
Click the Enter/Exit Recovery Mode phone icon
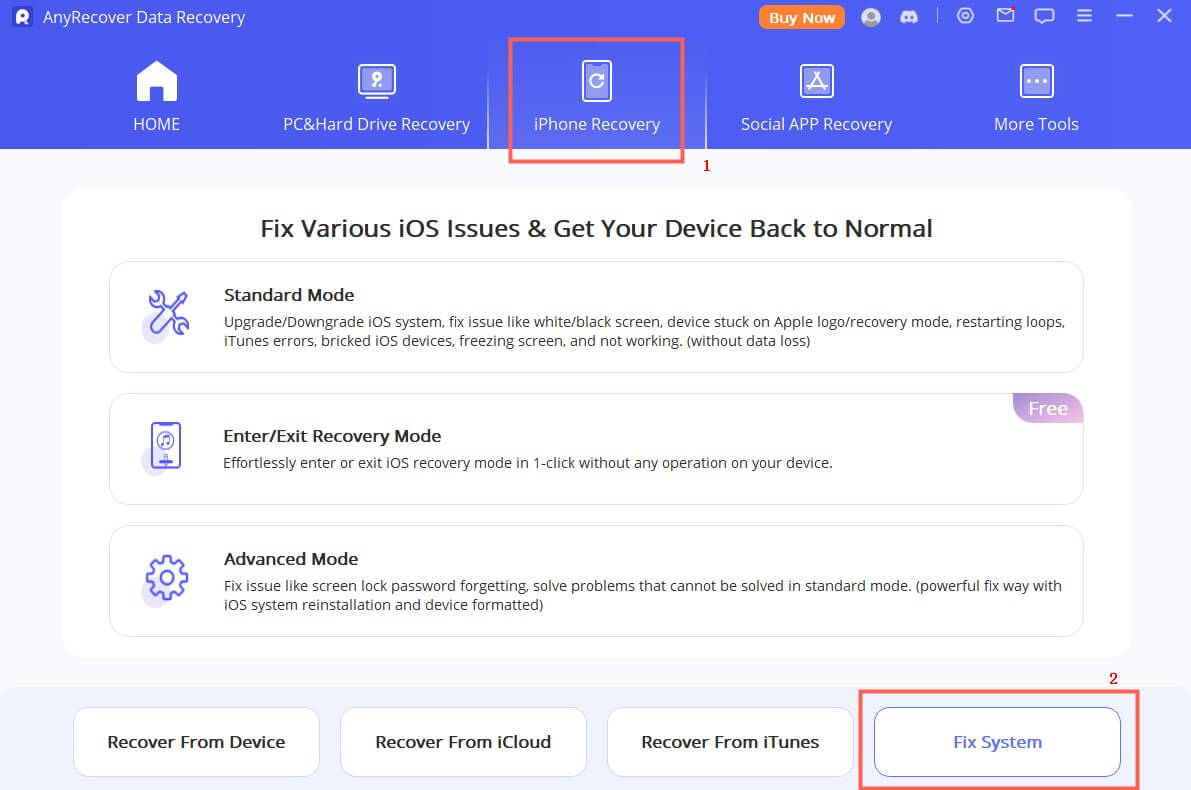[163, 447]
